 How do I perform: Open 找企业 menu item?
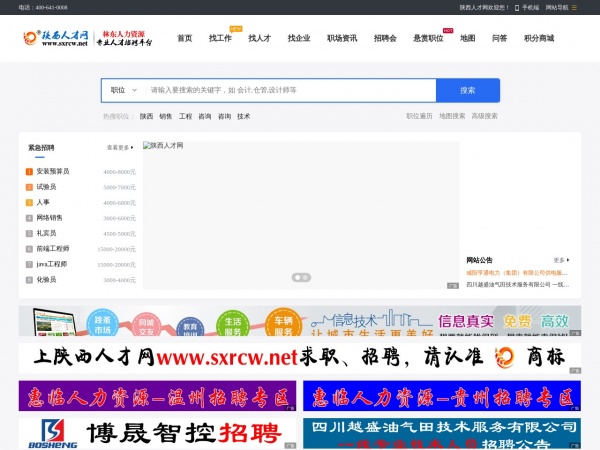coord(299,38)
